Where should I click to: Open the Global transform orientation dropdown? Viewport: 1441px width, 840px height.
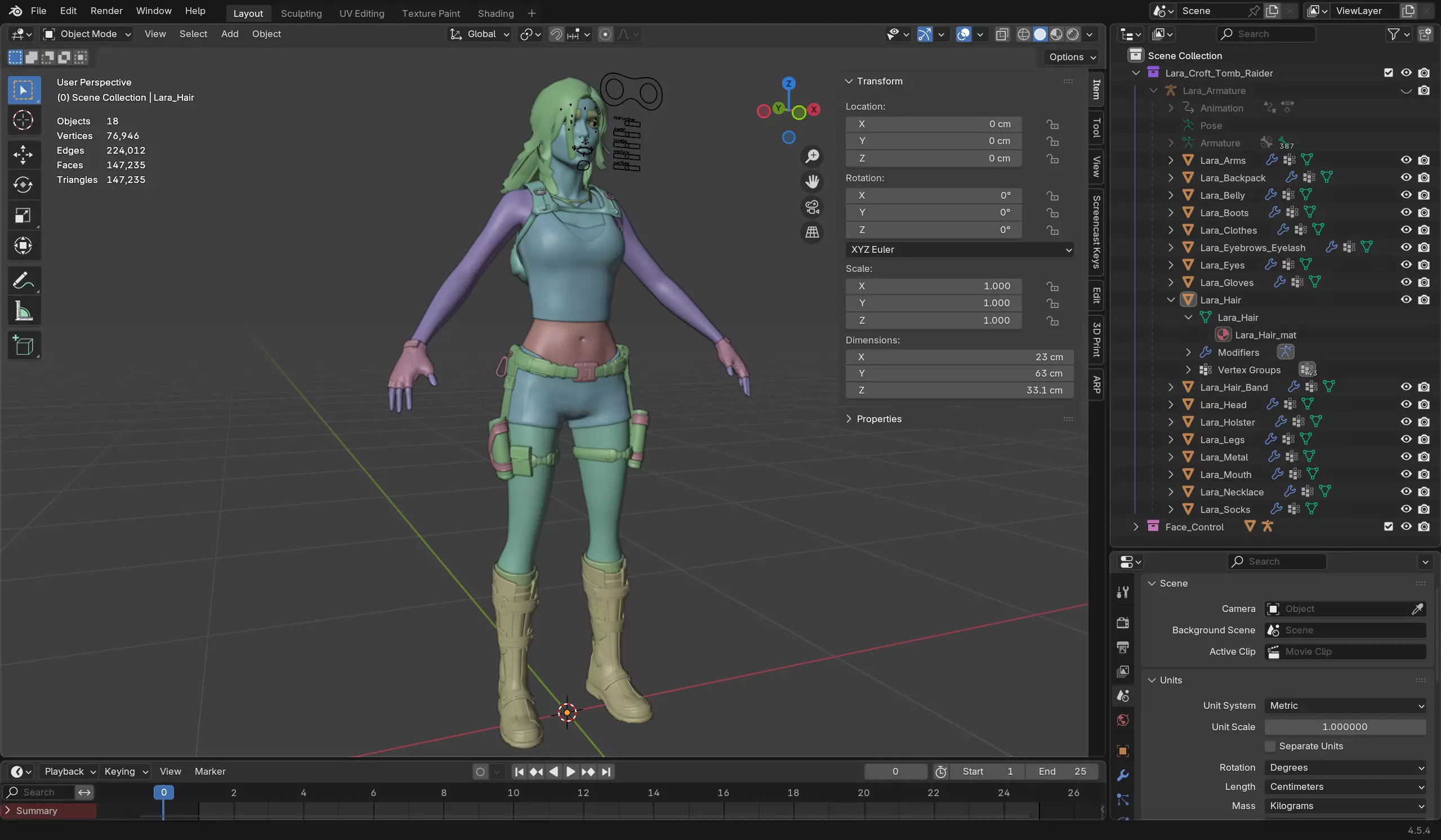tap(479, 34)
